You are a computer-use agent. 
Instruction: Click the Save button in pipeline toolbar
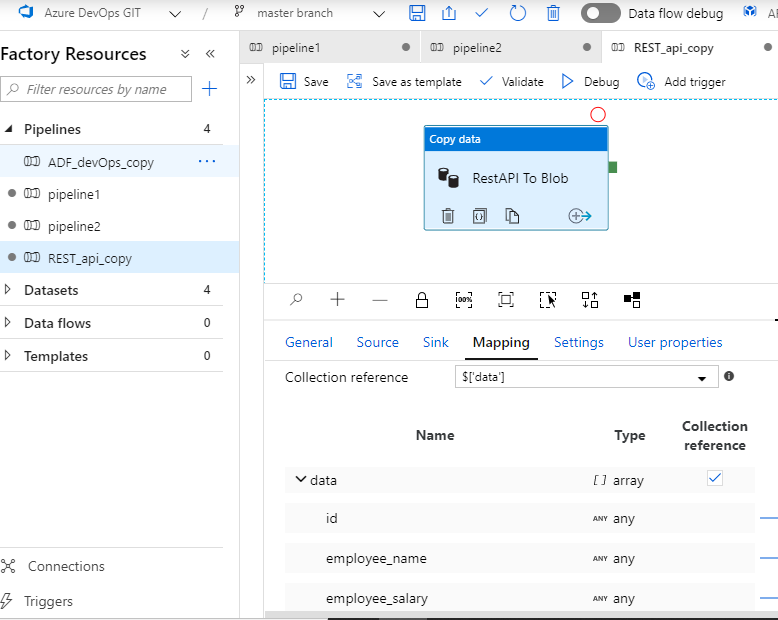(x=304, y=81)
